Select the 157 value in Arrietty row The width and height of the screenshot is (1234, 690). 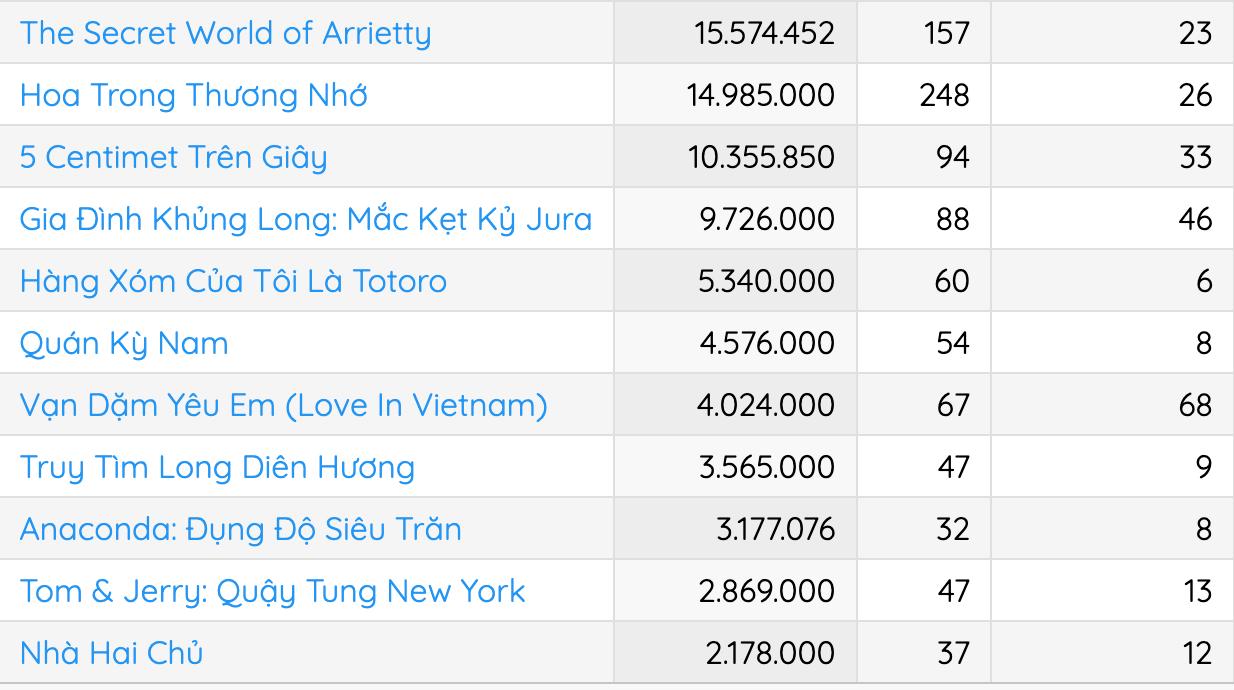[946, 33]
